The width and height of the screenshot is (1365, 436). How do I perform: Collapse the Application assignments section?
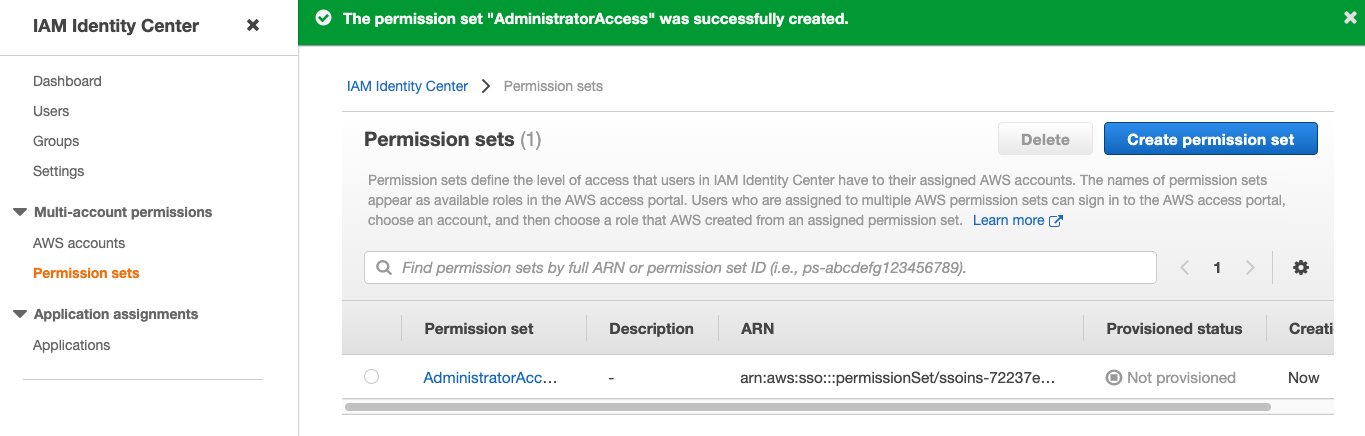[19, 314]
